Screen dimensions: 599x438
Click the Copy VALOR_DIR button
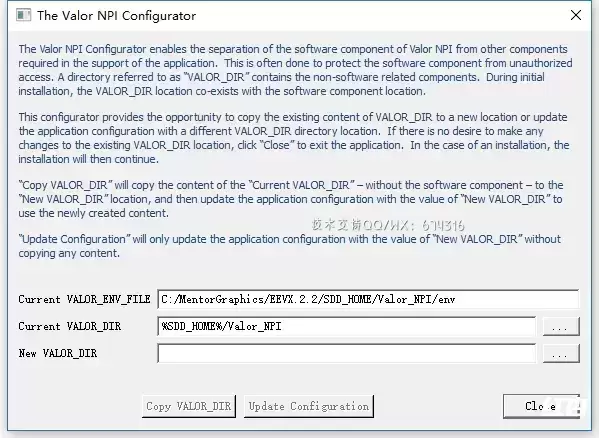click(x=189, y=406)
